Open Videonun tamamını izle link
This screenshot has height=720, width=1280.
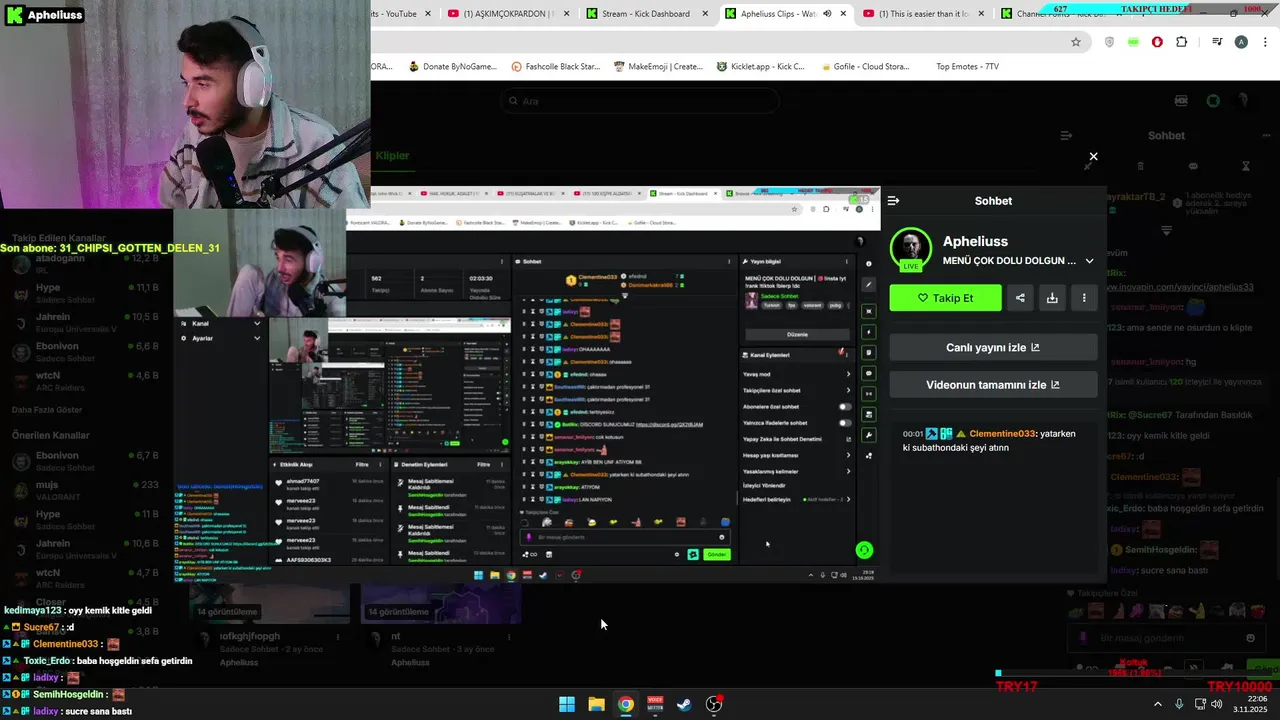[x=993, y=385]
